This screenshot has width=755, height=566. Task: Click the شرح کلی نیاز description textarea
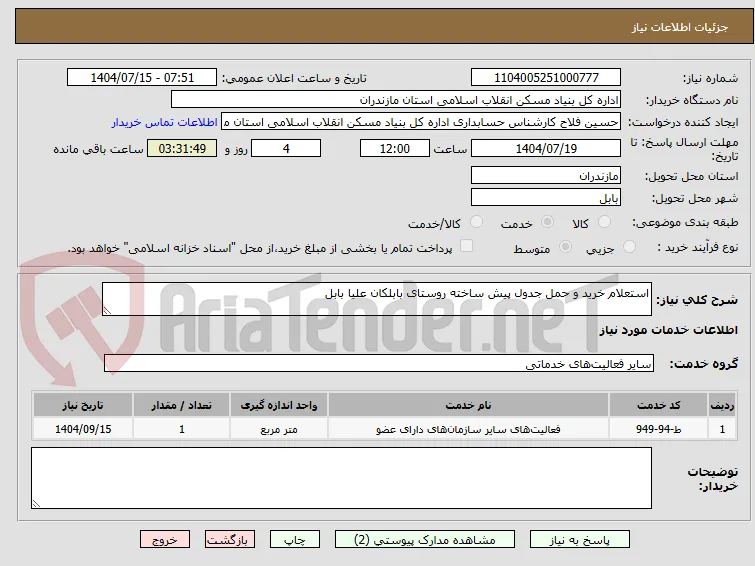click(377, 299)
